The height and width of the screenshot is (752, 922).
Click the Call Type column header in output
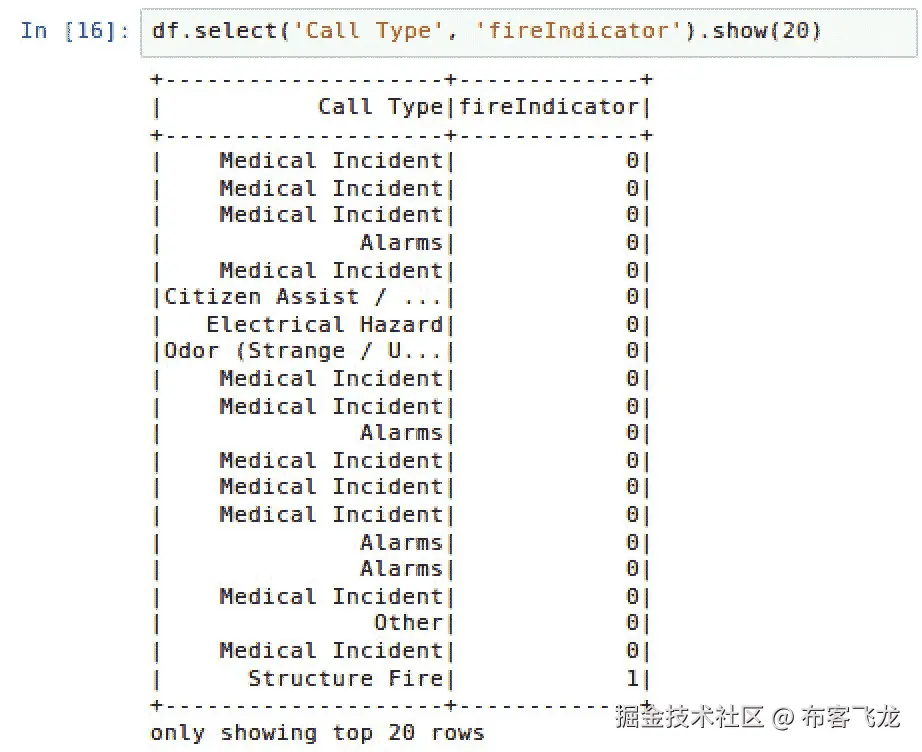pos(380,106)
